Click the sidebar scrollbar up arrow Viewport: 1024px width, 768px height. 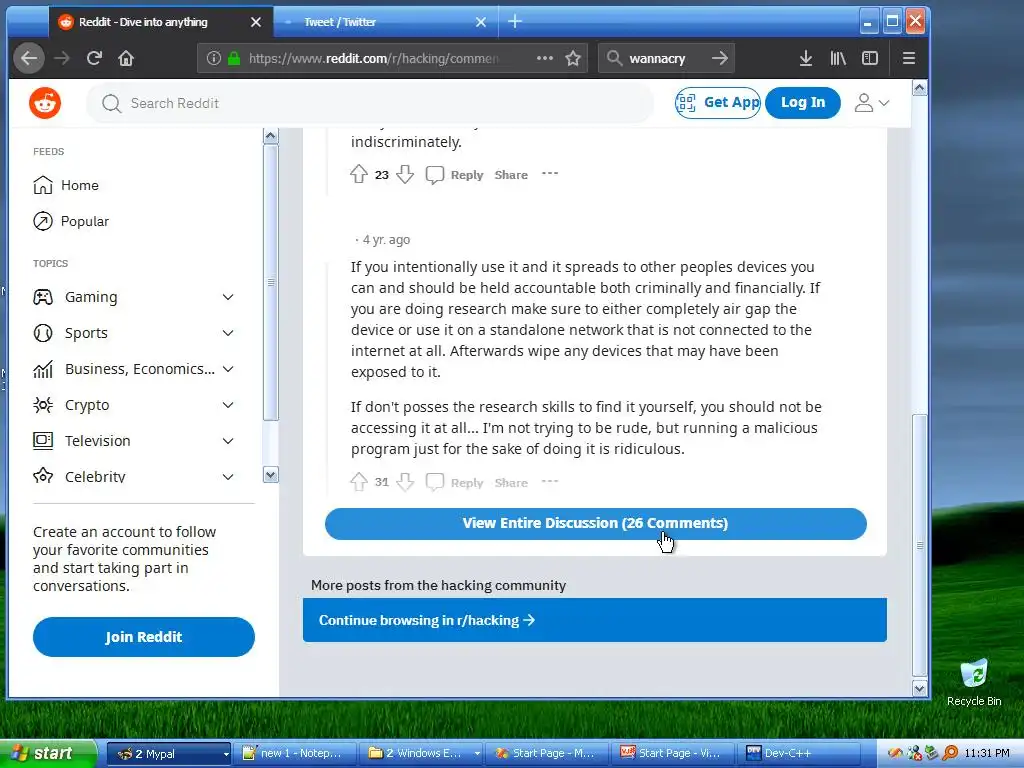pyautogui.click(x=270, y=136)
